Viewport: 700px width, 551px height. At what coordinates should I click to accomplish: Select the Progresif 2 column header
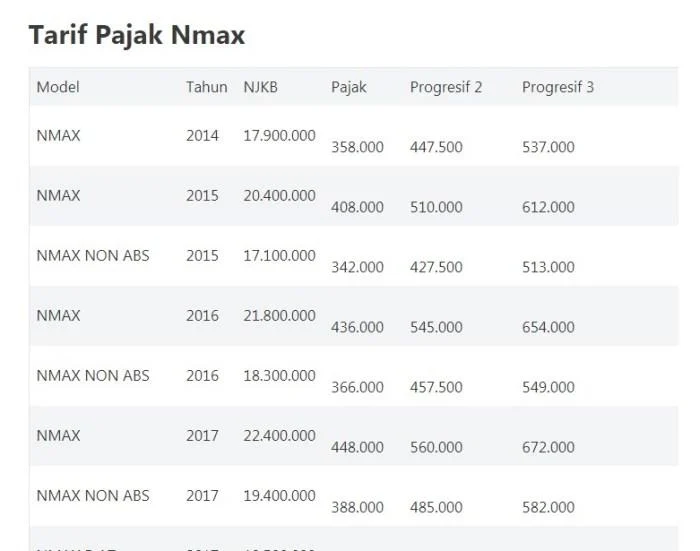446,88
